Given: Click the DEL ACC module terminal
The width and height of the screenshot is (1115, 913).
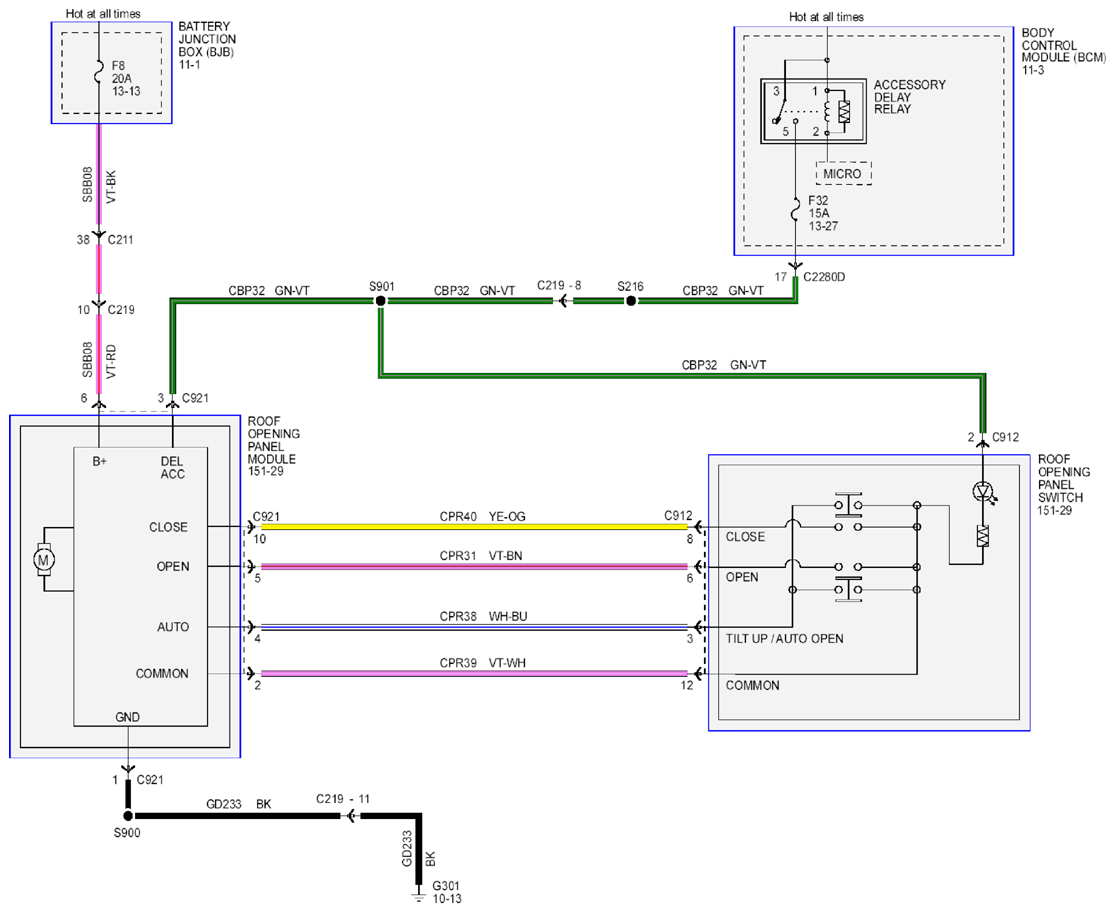Looking at the screenshot, I should (172, 468).
